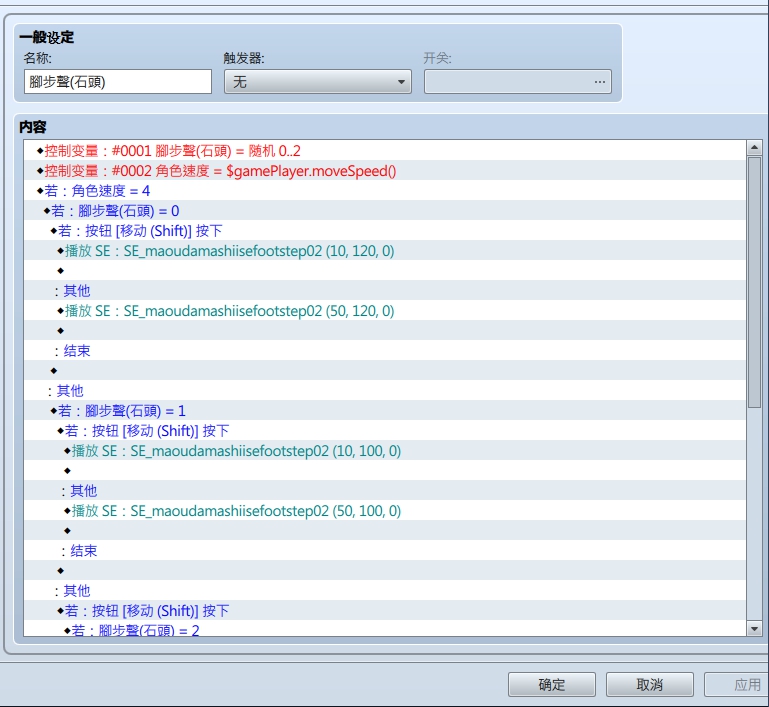Click the 确定 button
This screenshot has height=707, width=769.
click(552, 684)
